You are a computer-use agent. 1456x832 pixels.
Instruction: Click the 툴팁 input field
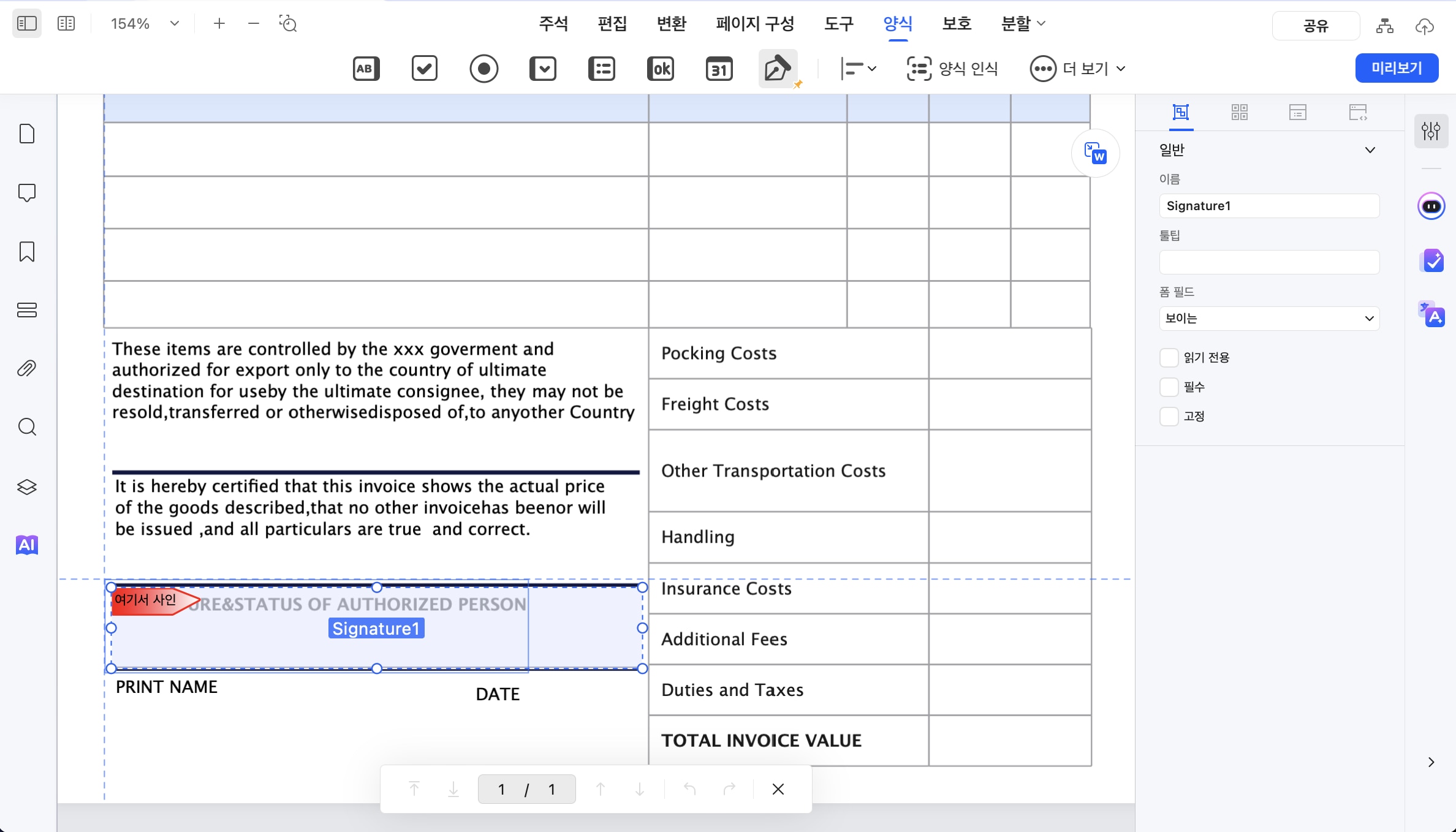1269,262
